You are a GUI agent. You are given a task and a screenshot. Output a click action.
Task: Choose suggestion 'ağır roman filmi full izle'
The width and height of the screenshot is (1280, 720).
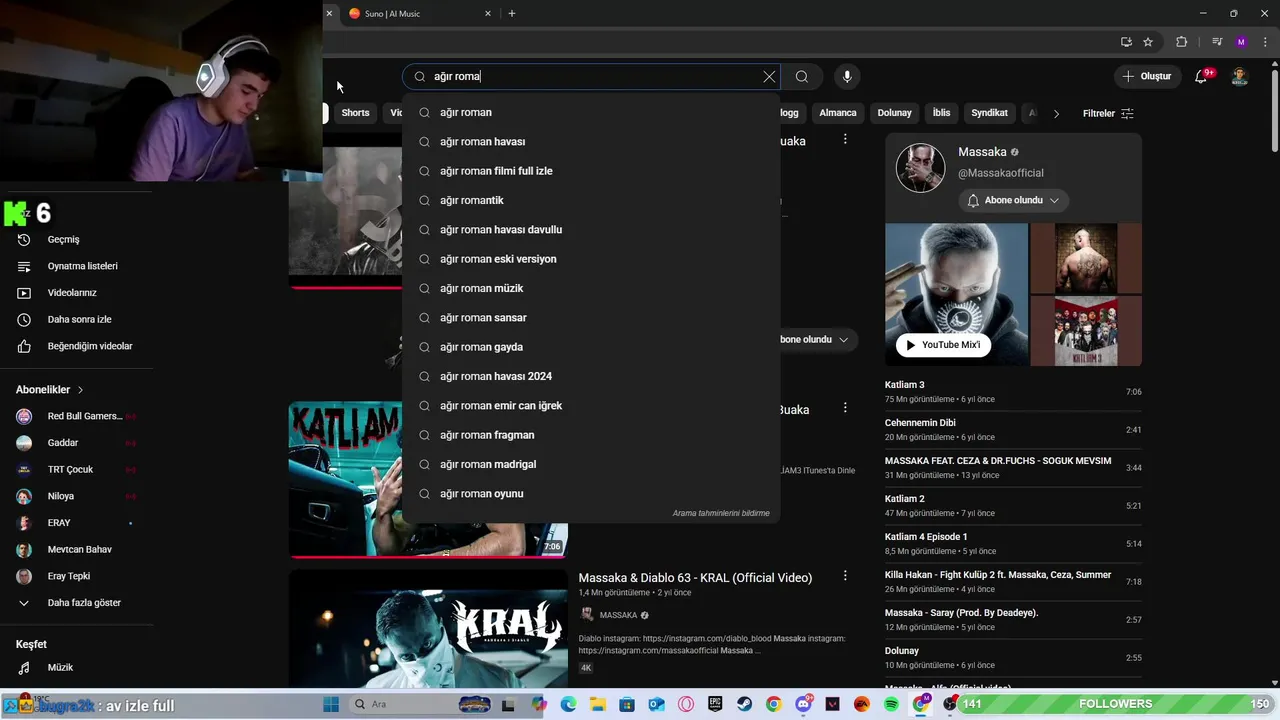(x=591, y=171)
